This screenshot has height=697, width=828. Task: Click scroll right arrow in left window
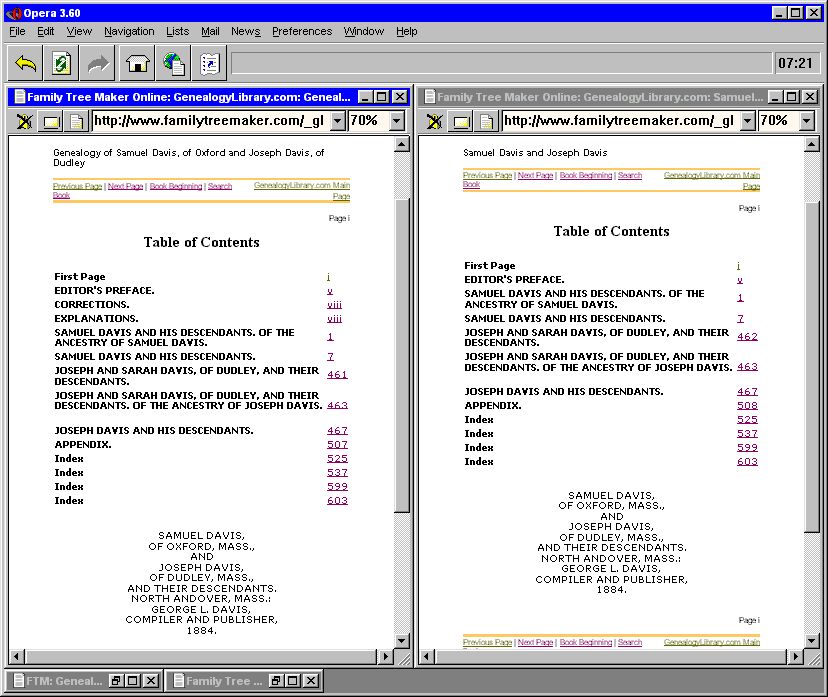385,656
